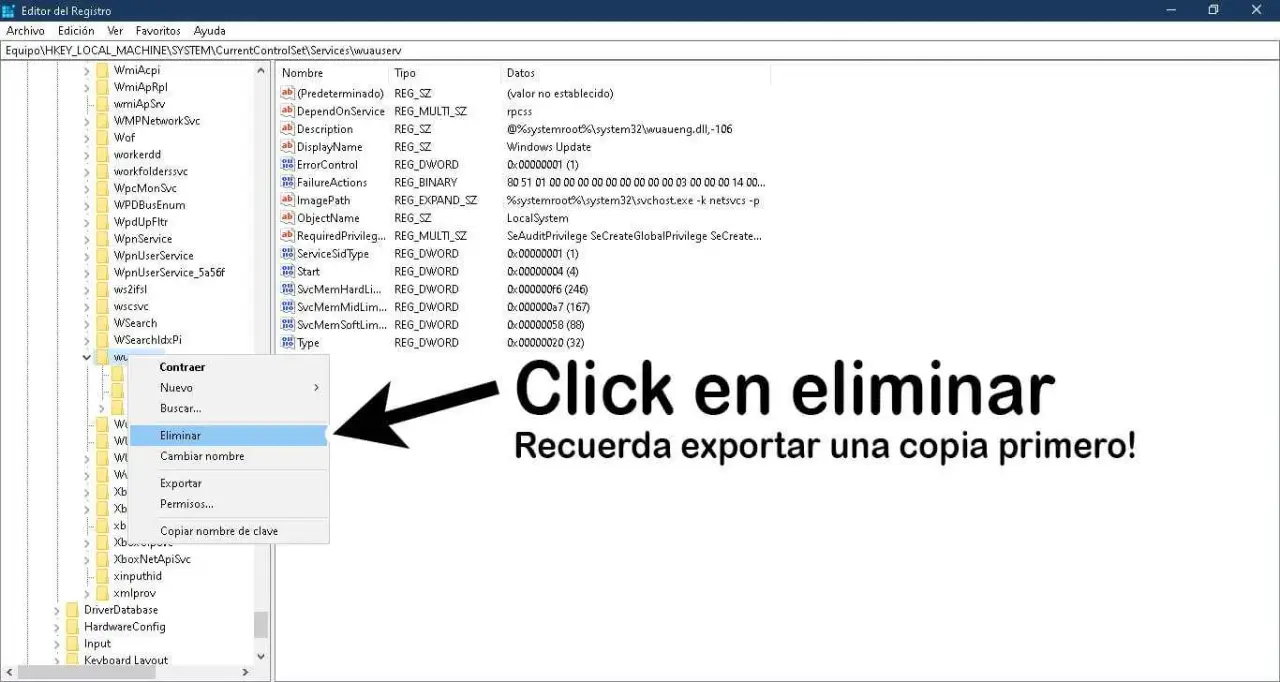1280x682 pixels.
Task: Sort values by the Tipo column header
Action: click(445, 73)
